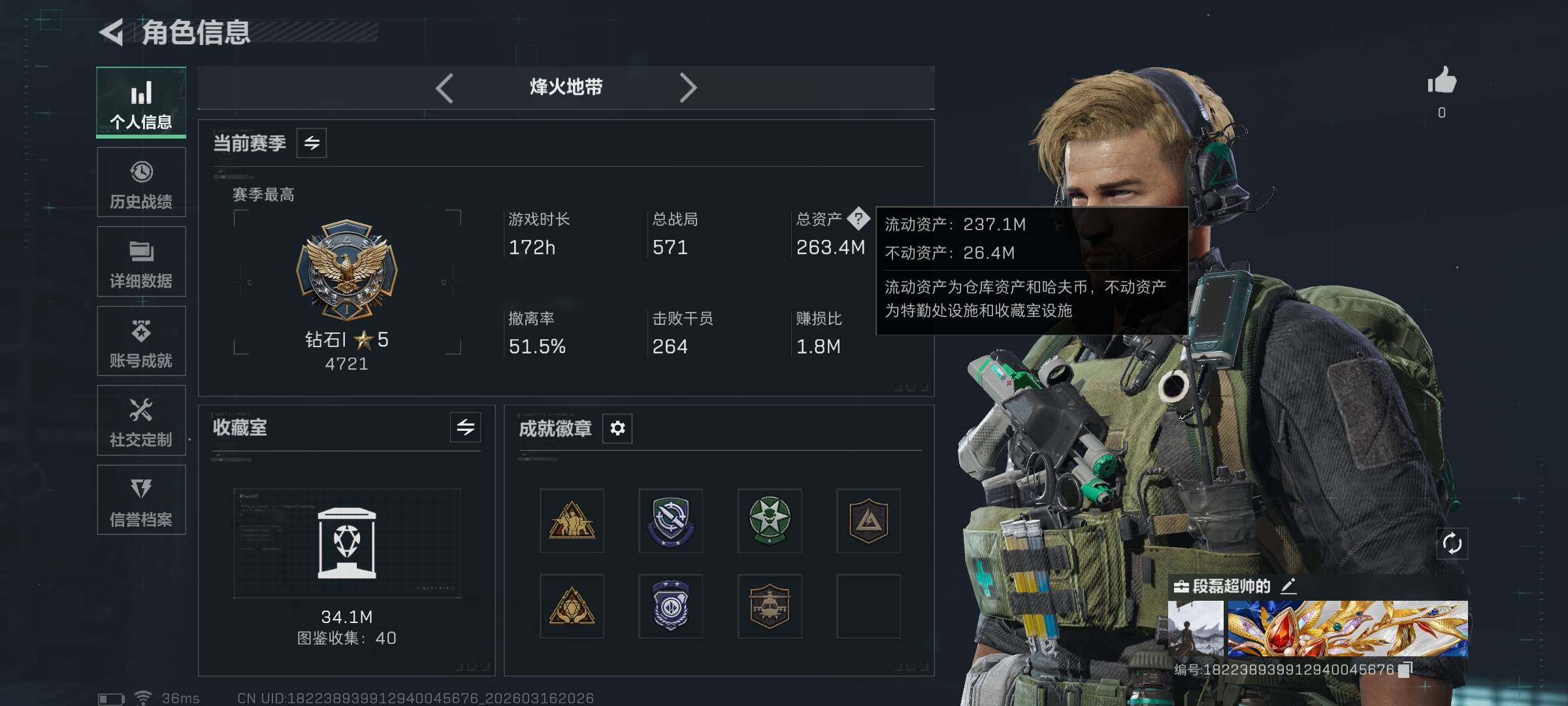Toggle the 收藏室 swap view button

coord(465,428)
